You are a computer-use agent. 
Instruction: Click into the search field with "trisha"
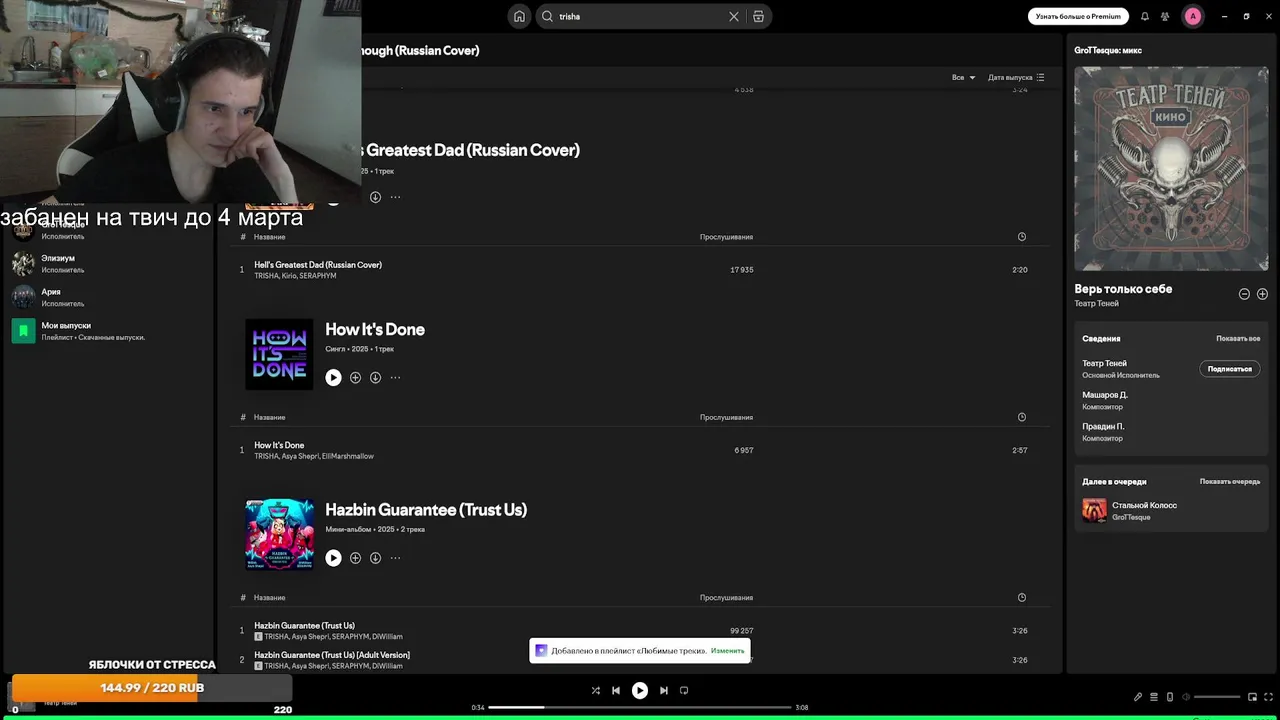point(640,16)
